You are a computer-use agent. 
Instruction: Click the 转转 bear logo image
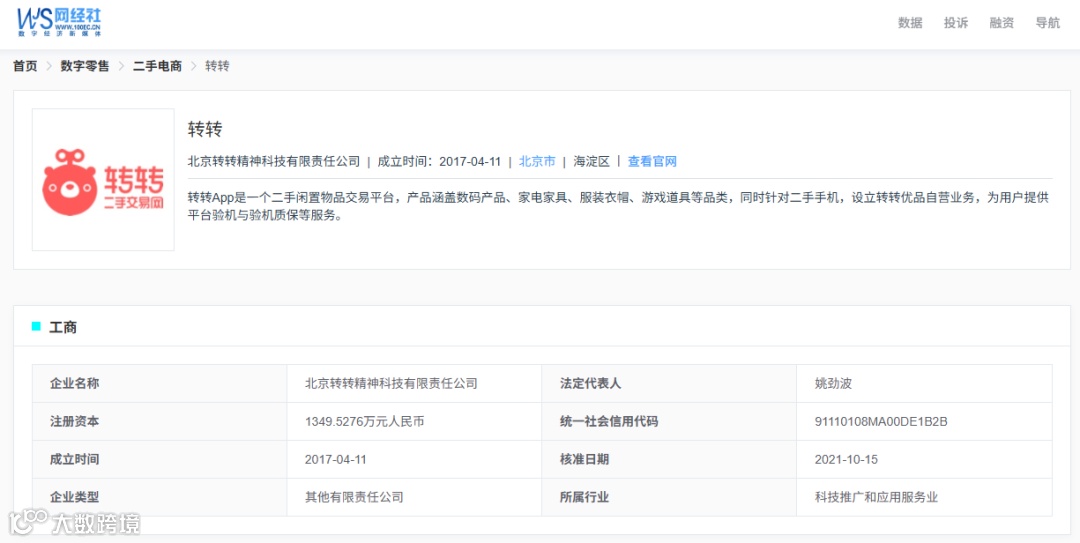[103, 180]
